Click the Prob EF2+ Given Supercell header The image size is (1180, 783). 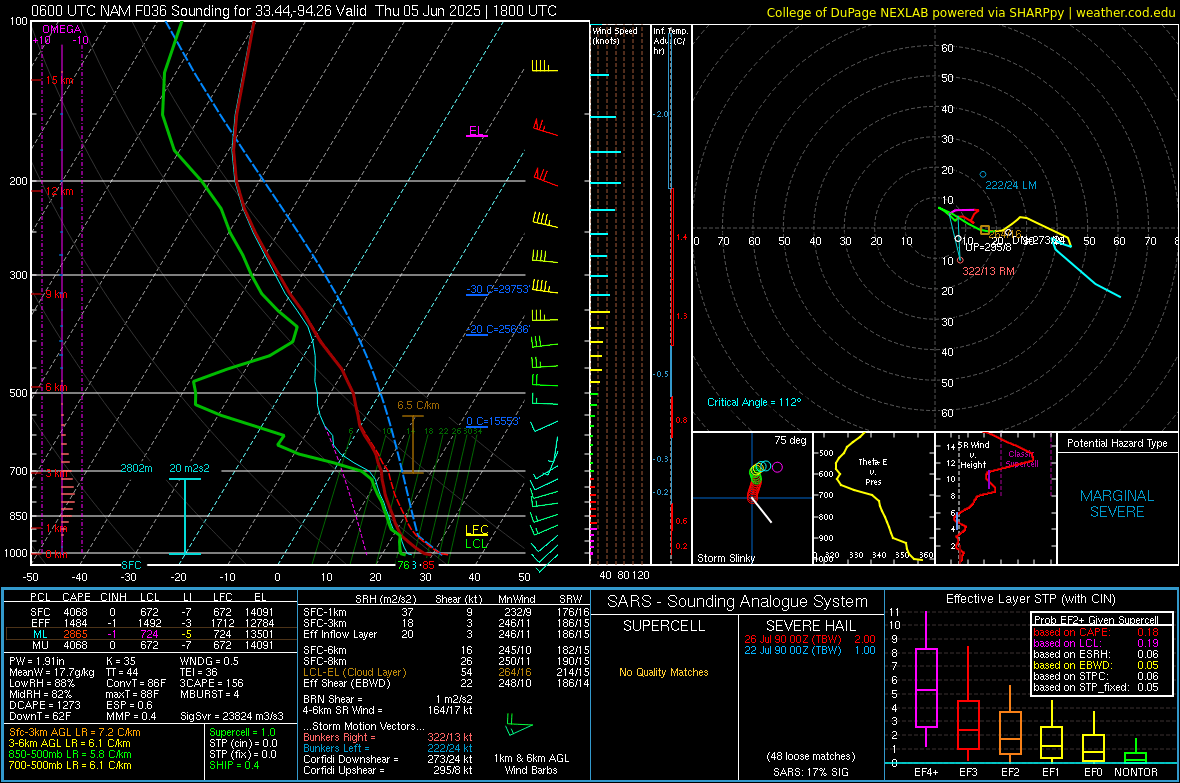(x=1096, y=620)
